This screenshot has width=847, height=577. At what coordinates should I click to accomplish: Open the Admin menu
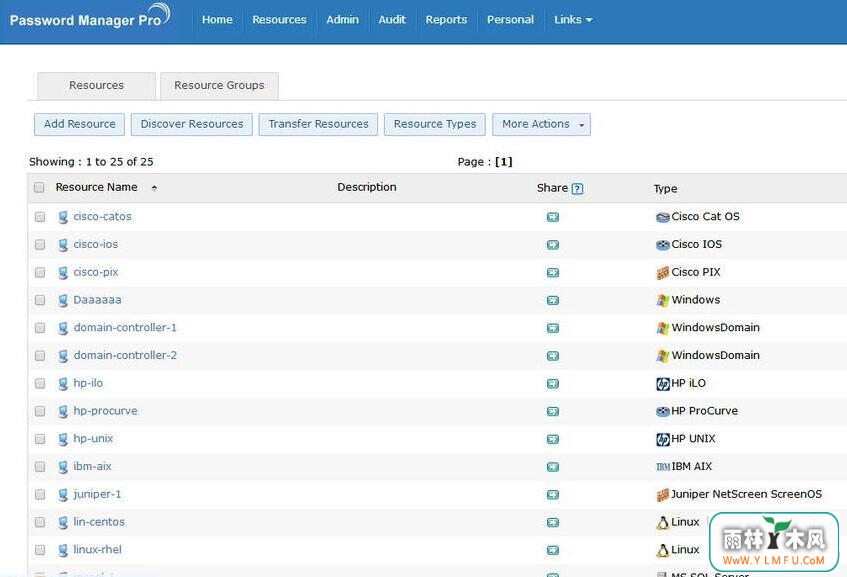[342, 19]
